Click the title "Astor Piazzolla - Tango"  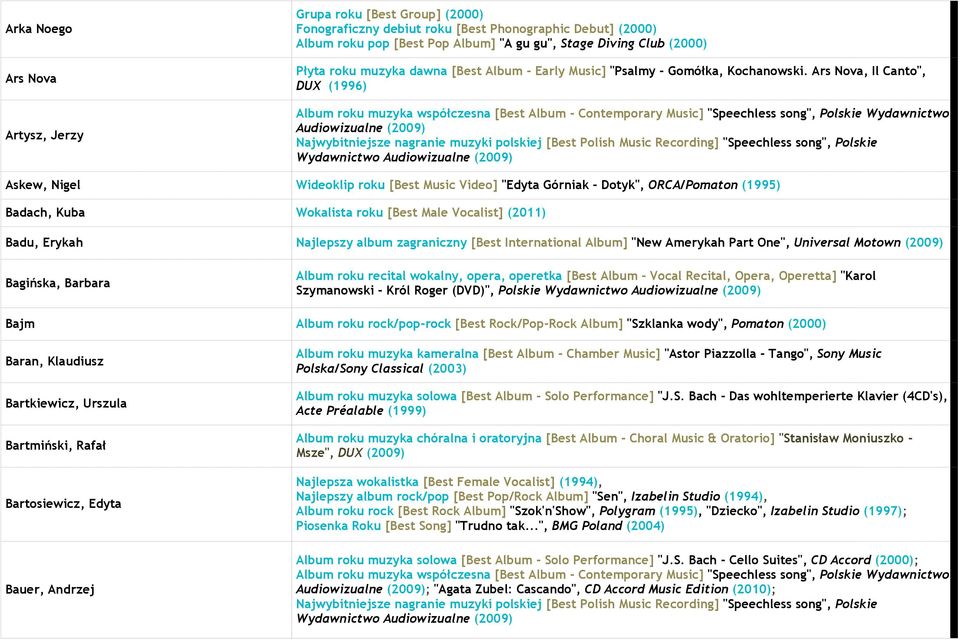click(737, 354)
